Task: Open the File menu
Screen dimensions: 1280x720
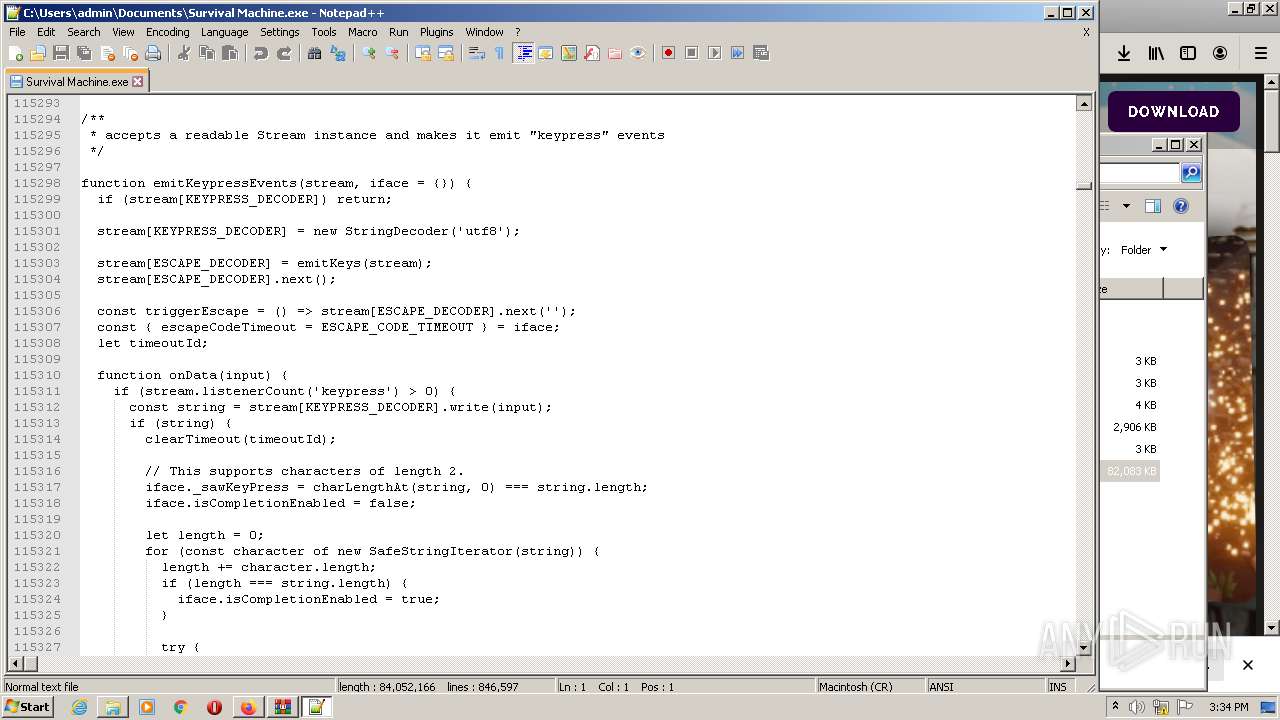Action: [x=17, y=32]
